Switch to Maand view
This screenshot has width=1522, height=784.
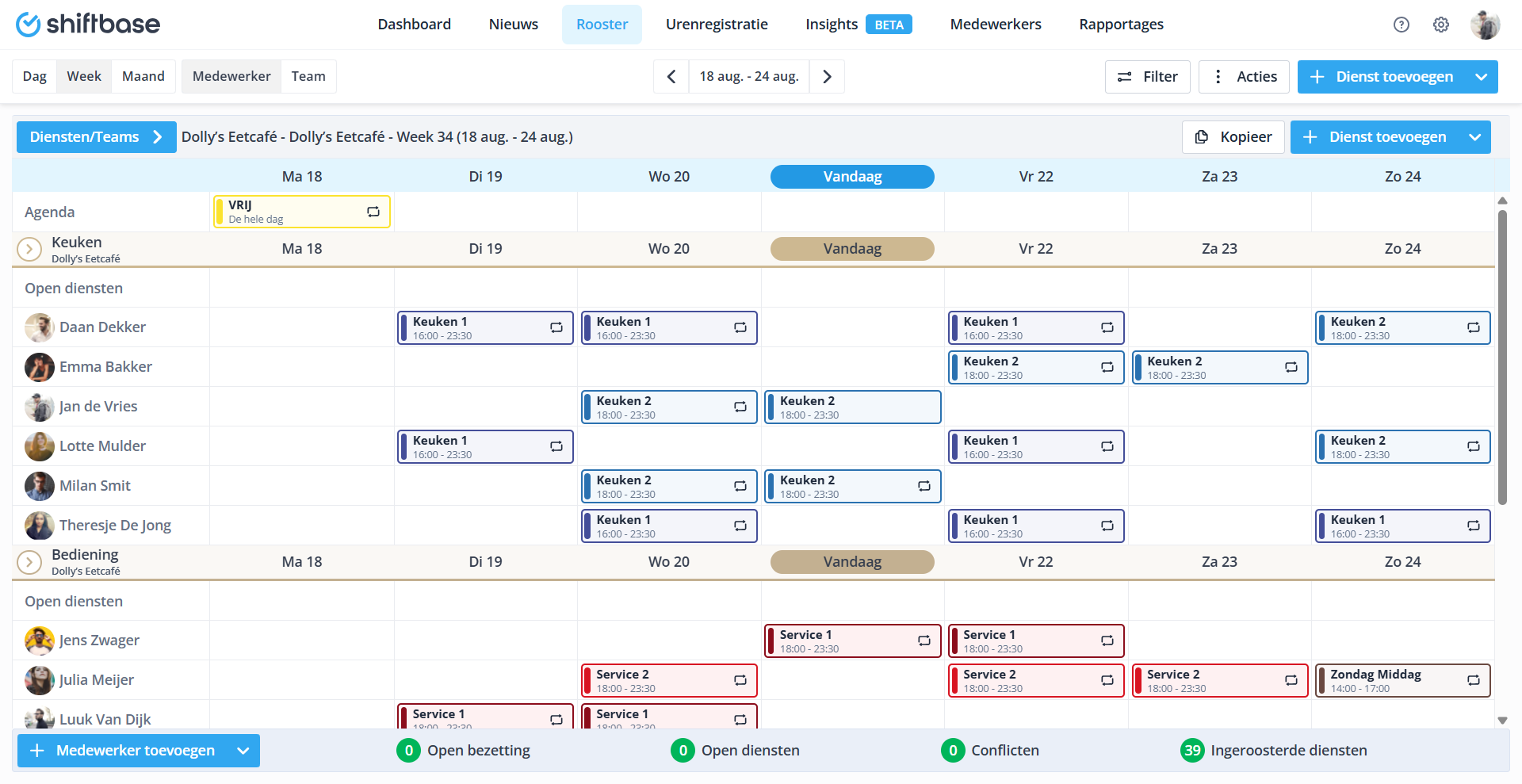(143, 77)
